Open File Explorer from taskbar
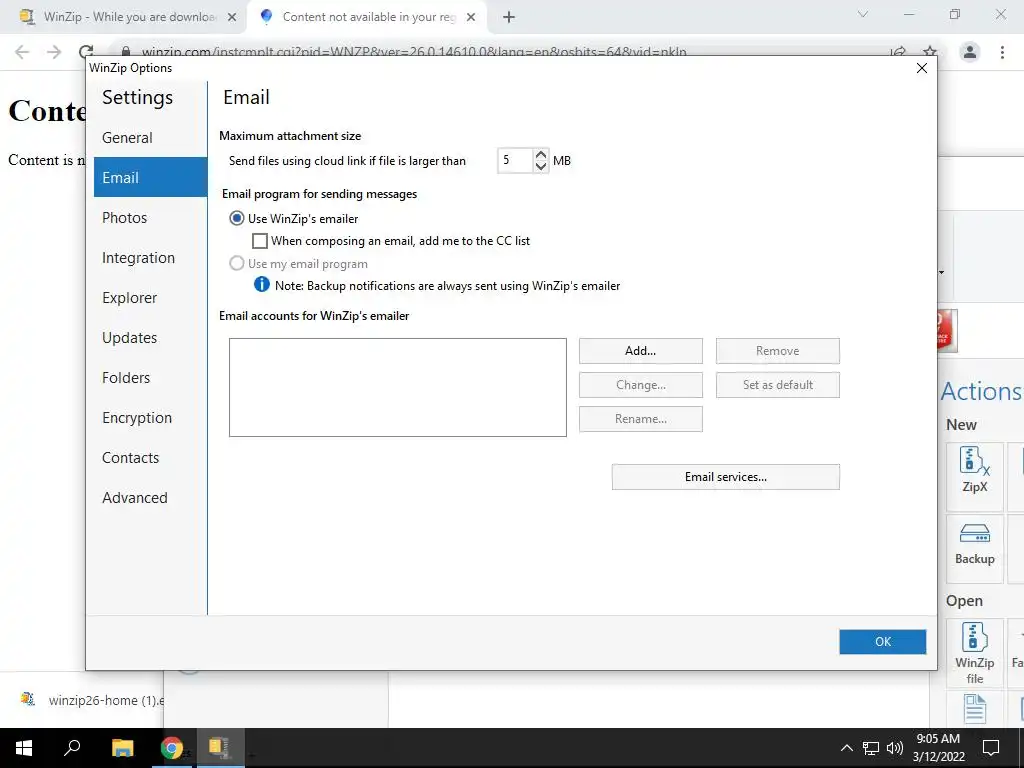 122,748
